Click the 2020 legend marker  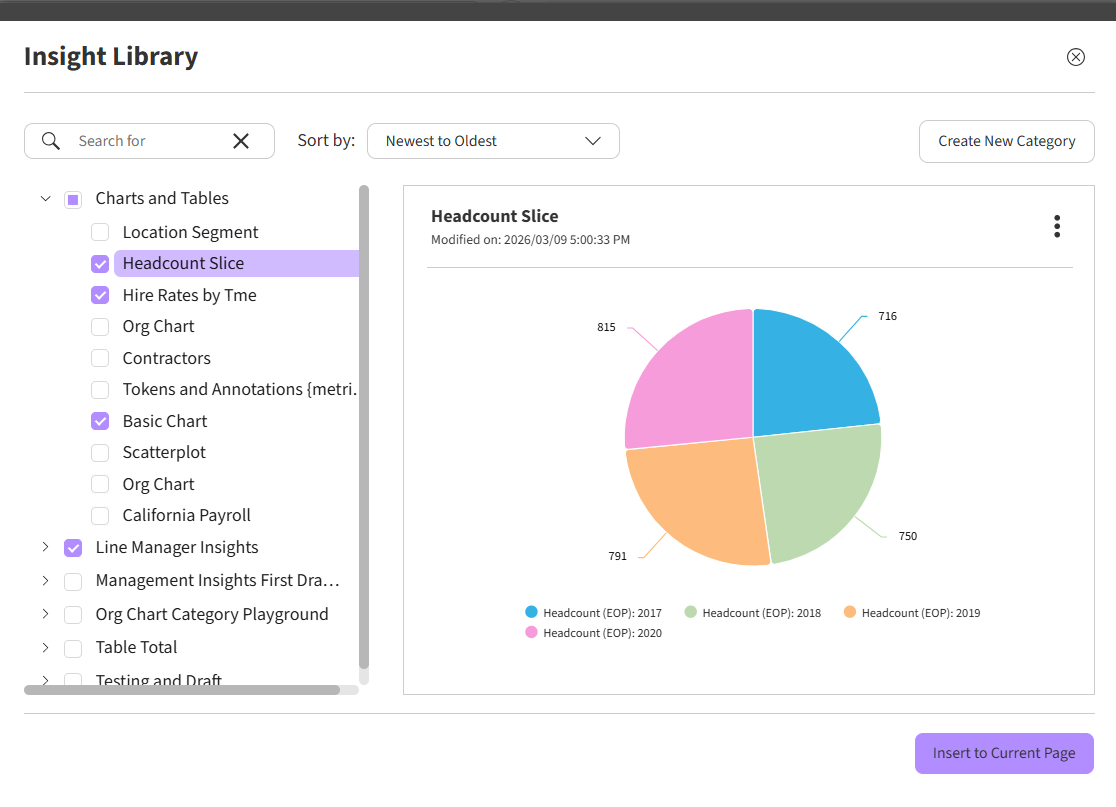(532, 632)
